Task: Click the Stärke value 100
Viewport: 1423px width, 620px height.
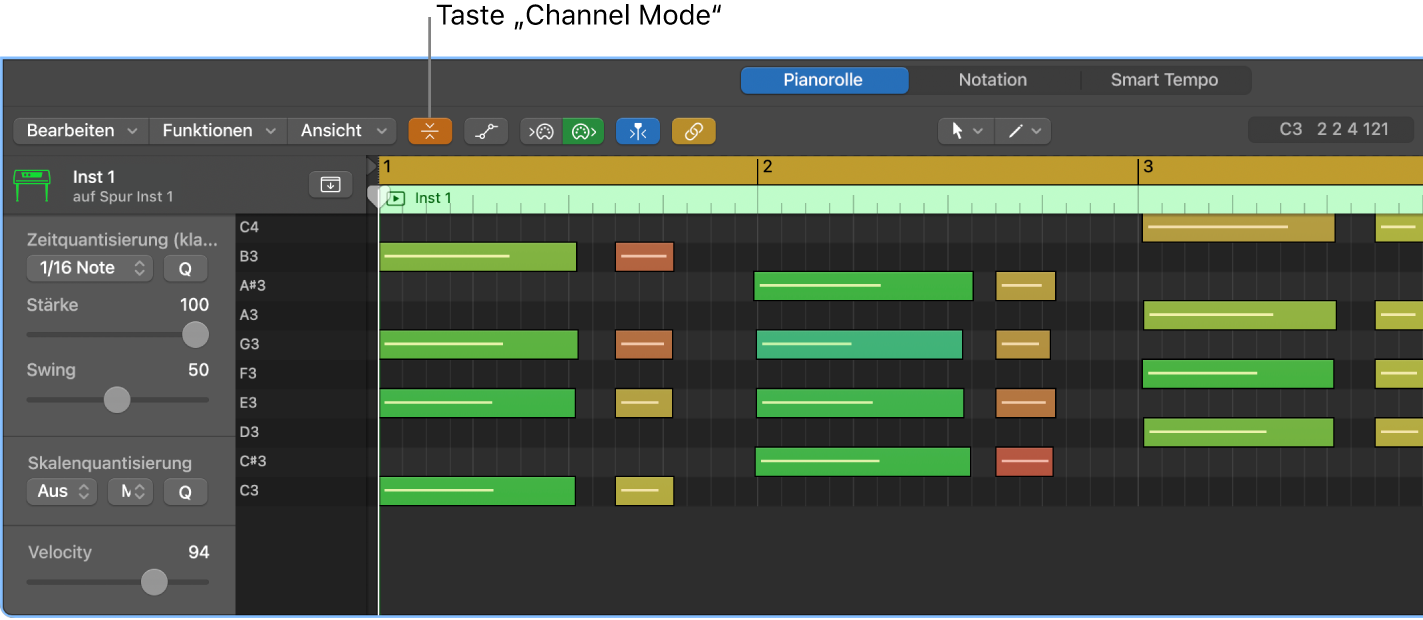Action: tap(194, 305)
